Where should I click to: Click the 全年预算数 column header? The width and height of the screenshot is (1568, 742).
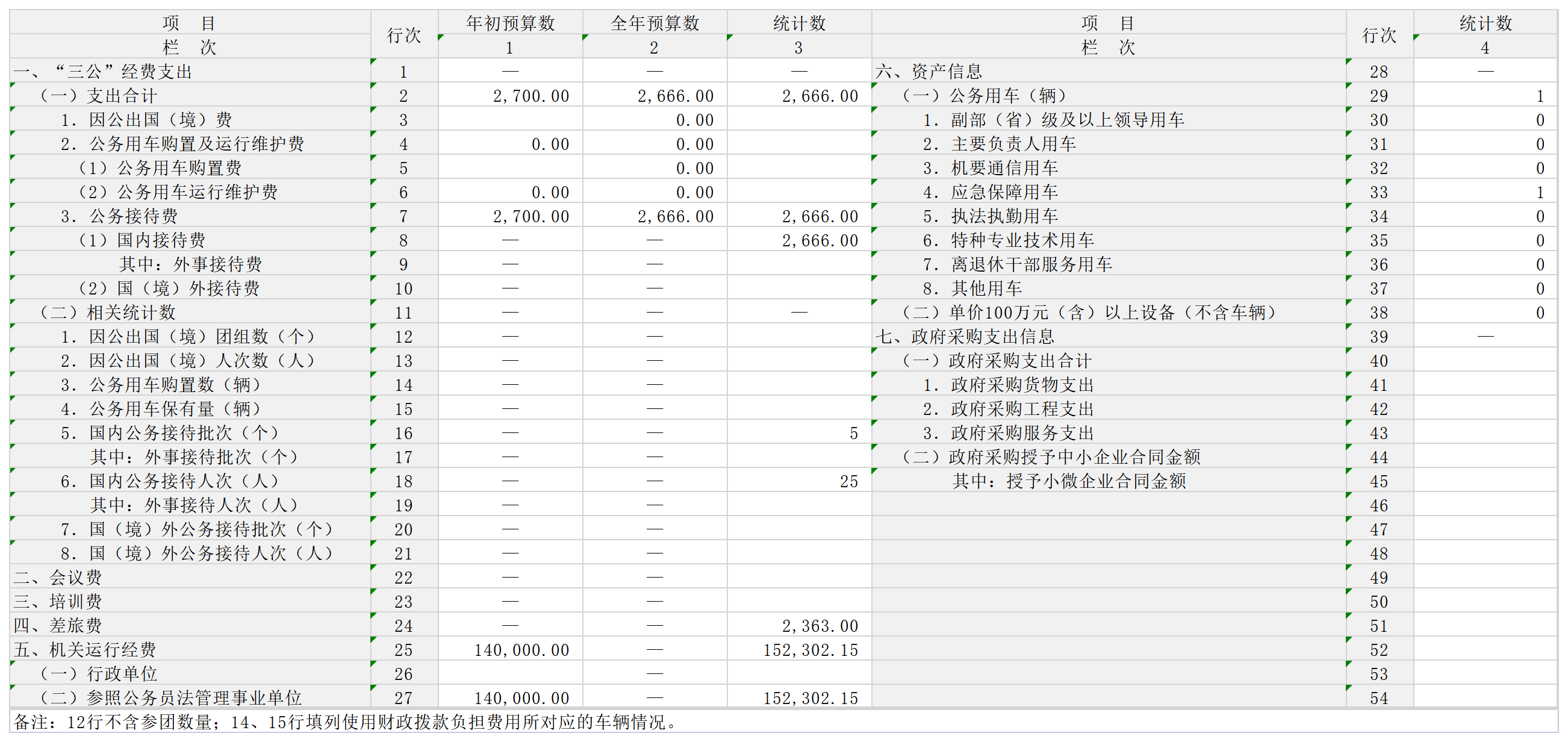click(655, 22)
